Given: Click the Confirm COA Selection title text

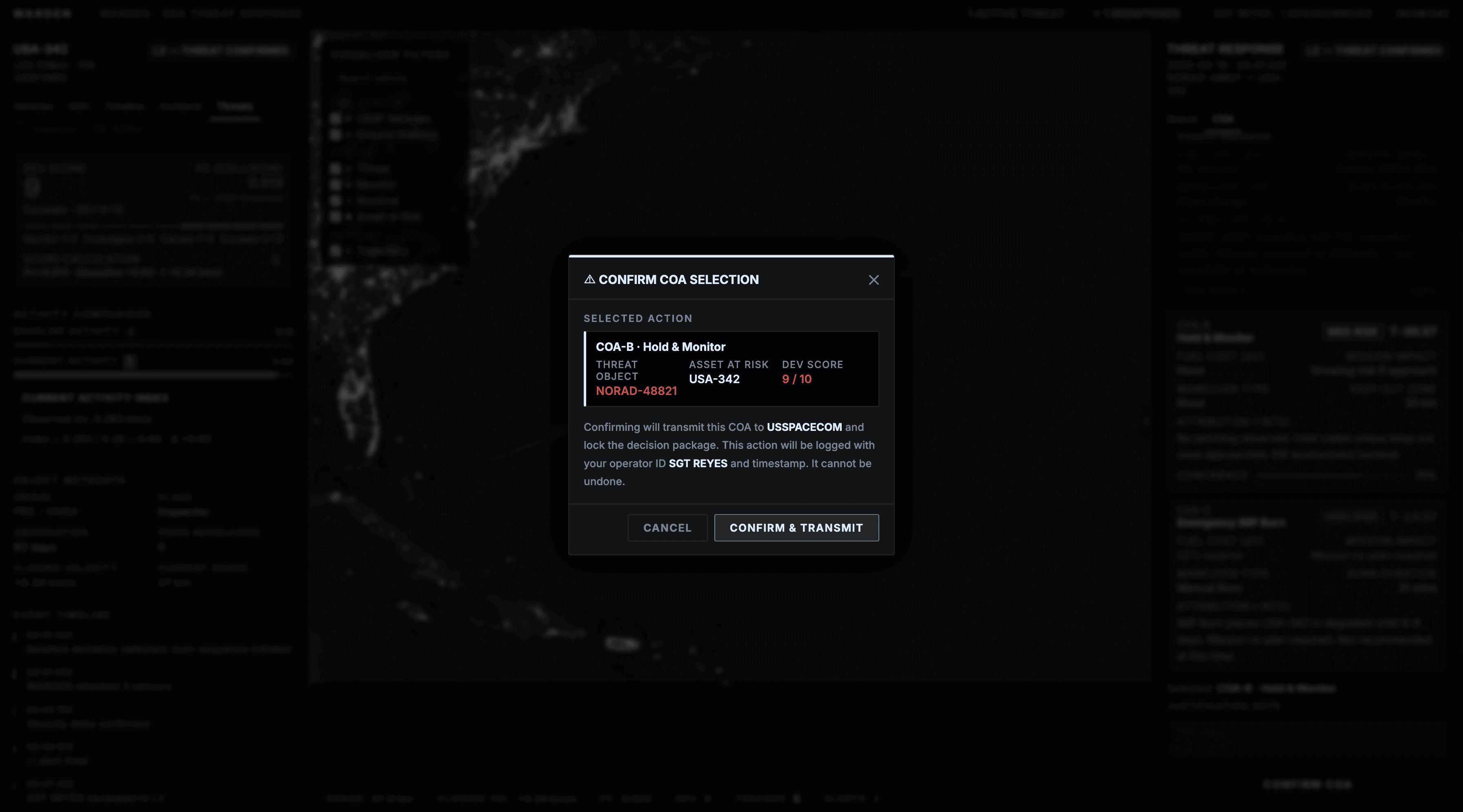Looking at the screenshot, I should point(678,280).
